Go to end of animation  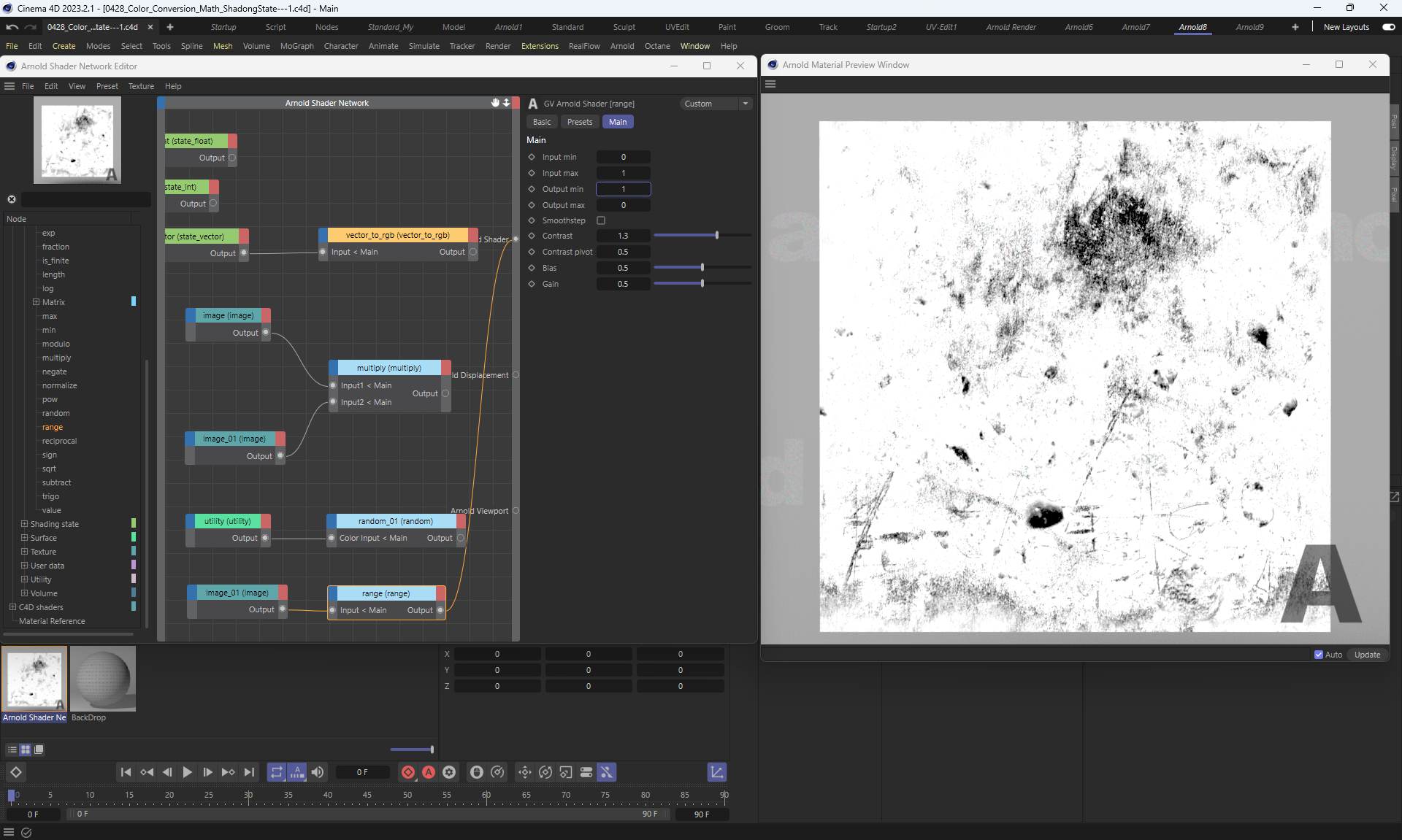249,772
